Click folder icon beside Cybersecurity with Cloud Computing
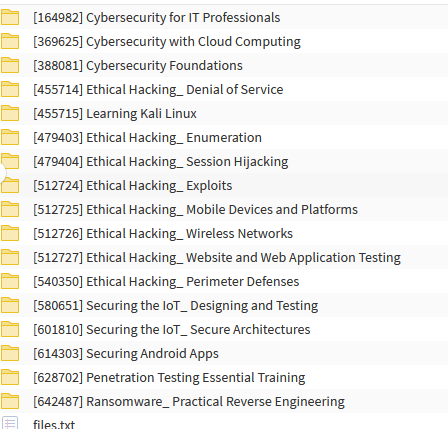This screenshot has width=448, height=429. 10,41
